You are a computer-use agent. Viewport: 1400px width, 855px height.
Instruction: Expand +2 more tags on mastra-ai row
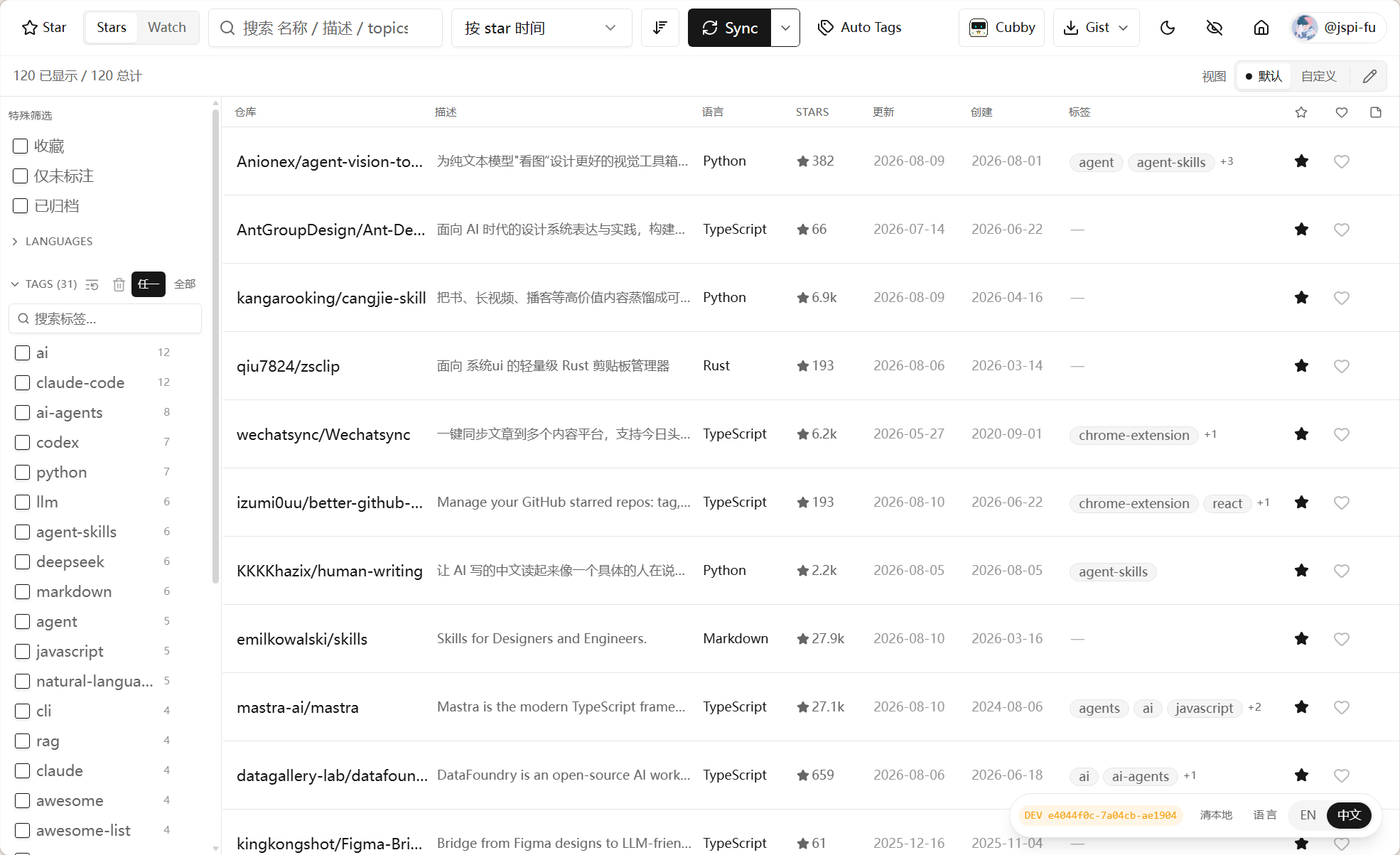pos(1254,707)
